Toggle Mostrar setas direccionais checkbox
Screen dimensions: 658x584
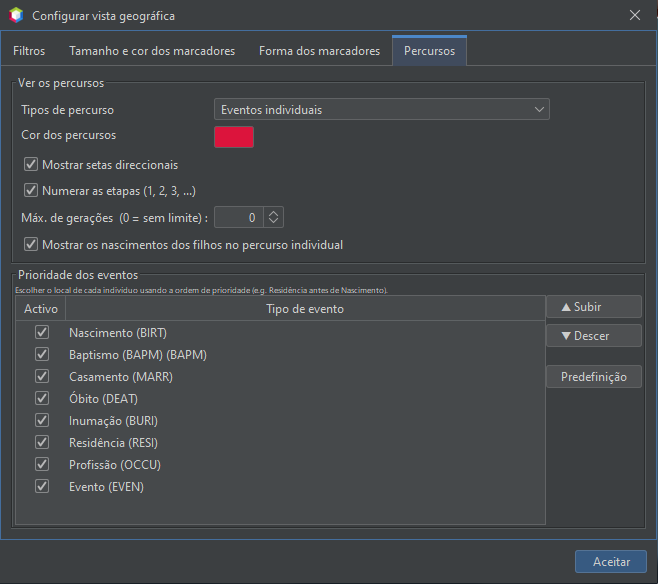(x=31, y=164)
